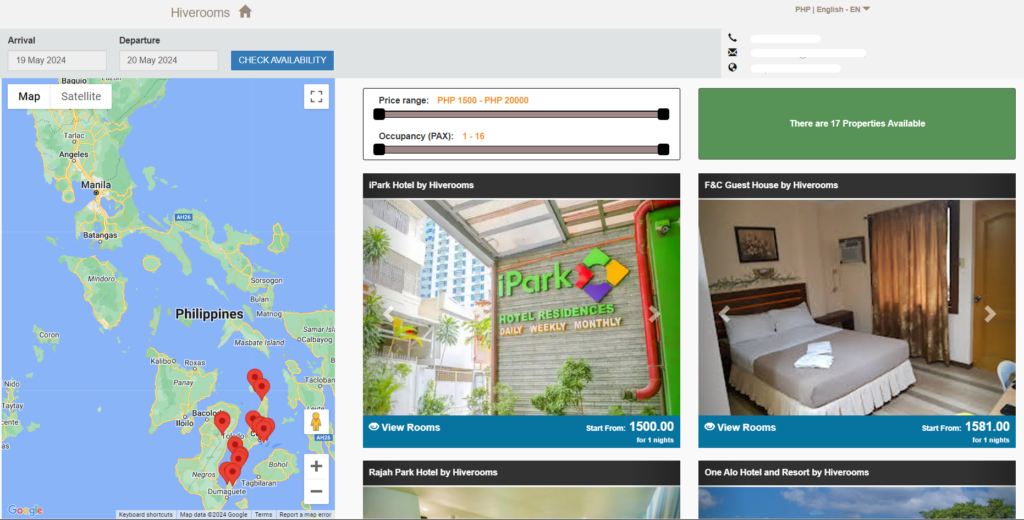
Task: Show next photo of iPark Hotel
Action: click(x=654, y=314)
